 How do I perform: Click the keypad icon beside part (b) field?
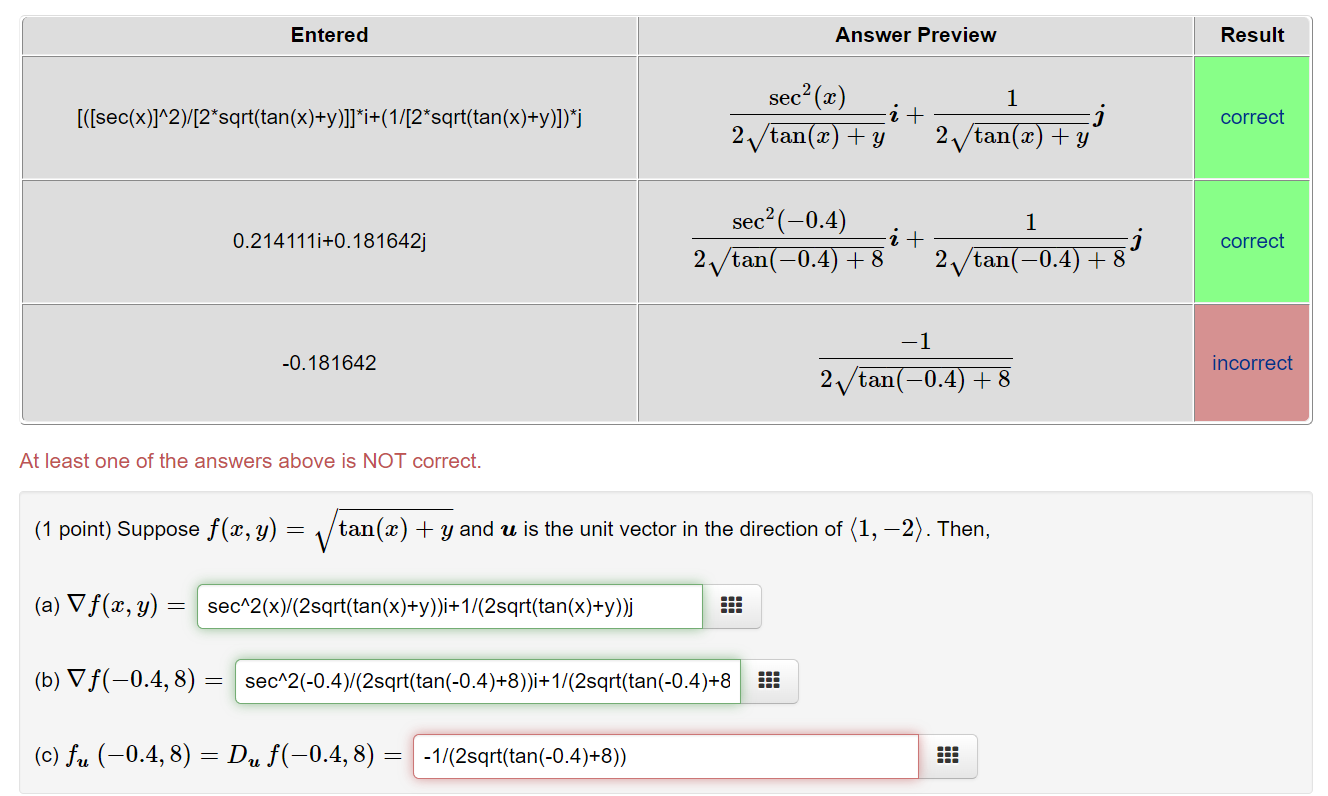(x=770, y=681)
